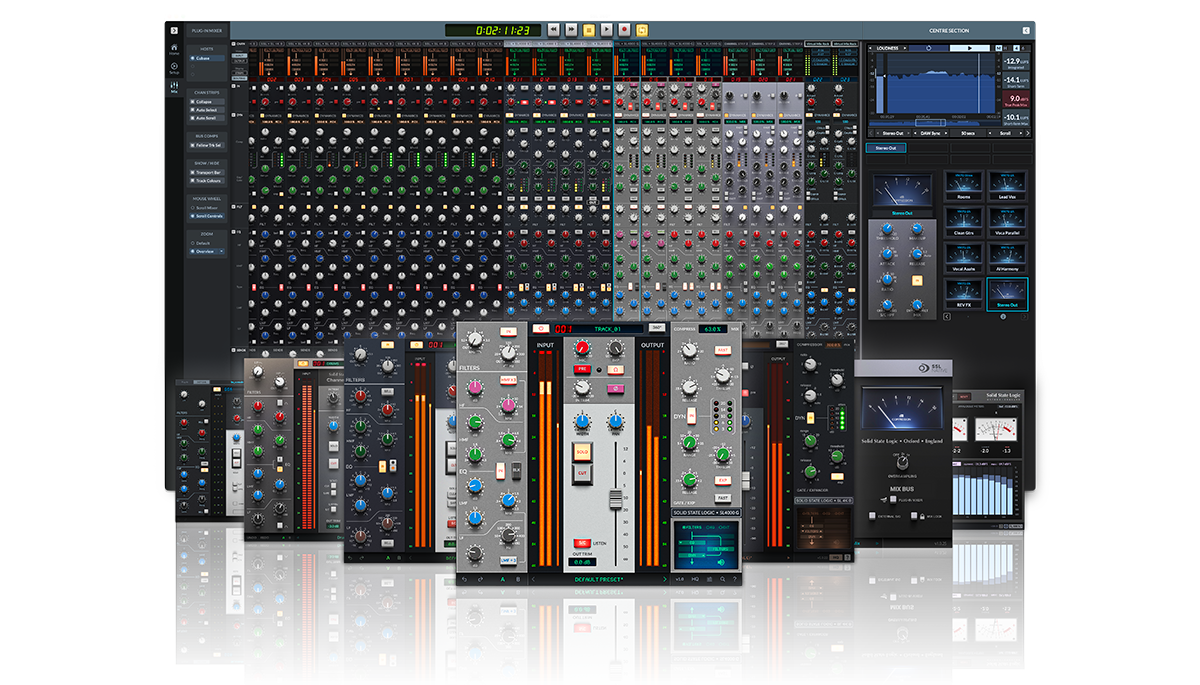The width and height of the screenshot is (1200, 685).
Task: Select the Stereo Out tab in centre section
Action: point(888,148)
